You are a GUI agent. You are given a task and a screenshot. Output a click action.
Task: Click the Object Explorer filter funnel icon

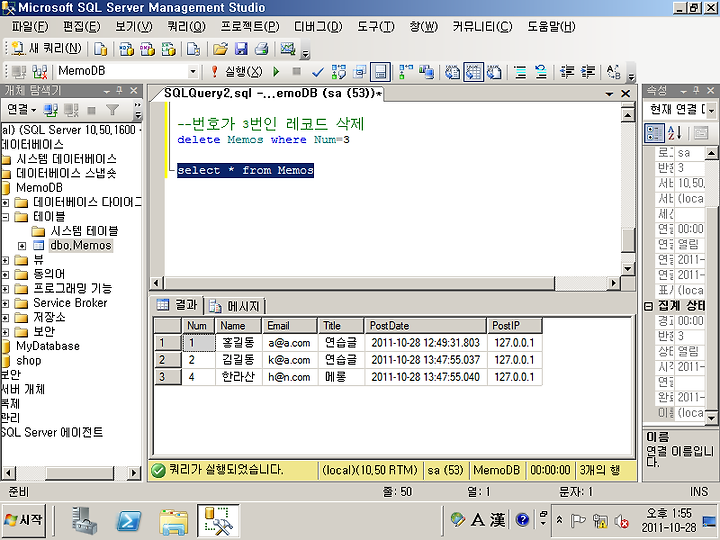click(112, 110)
